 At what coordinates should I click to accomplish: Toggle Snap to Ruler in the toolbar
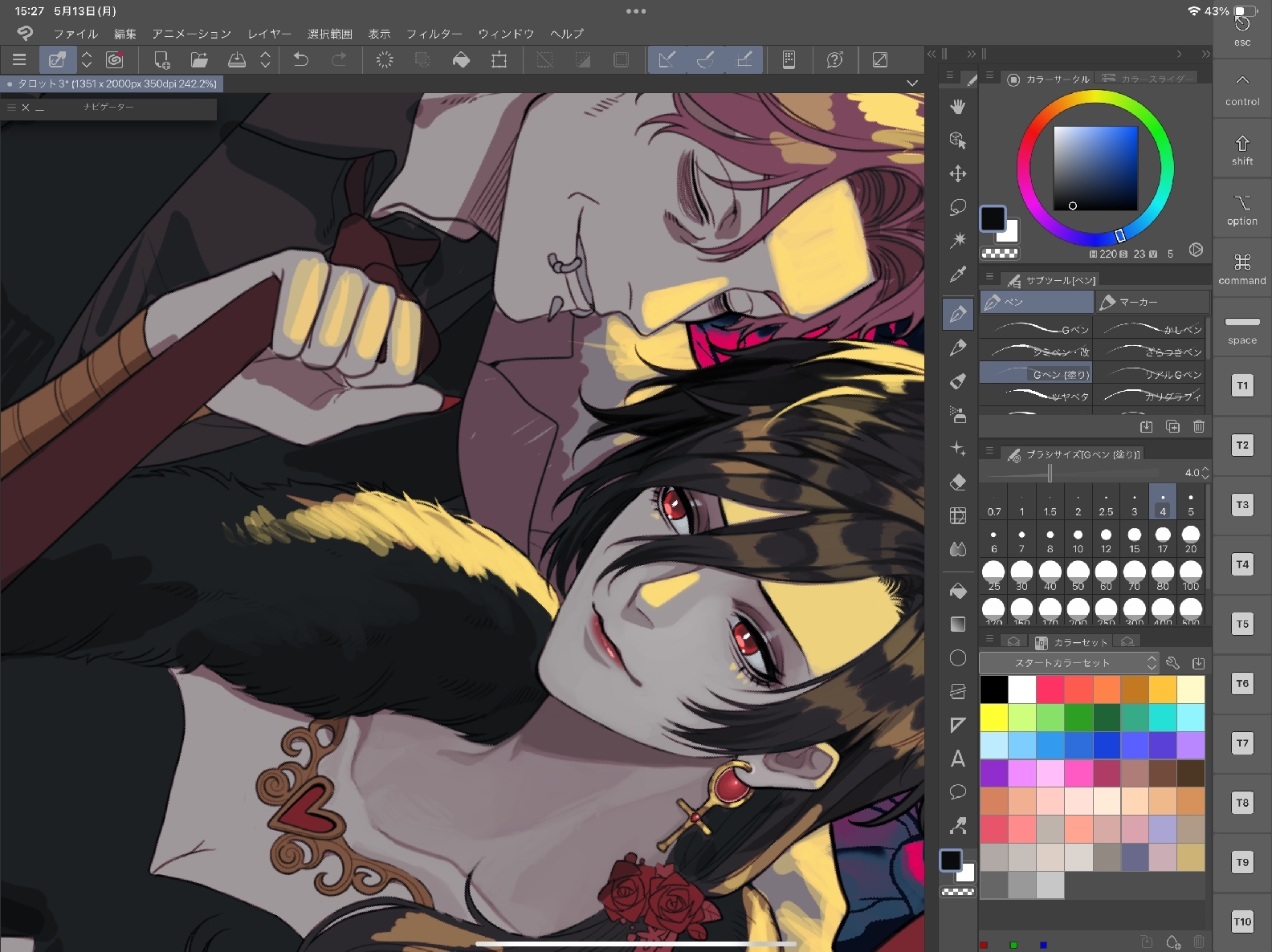pyautogui.click(x=667, y=59)
